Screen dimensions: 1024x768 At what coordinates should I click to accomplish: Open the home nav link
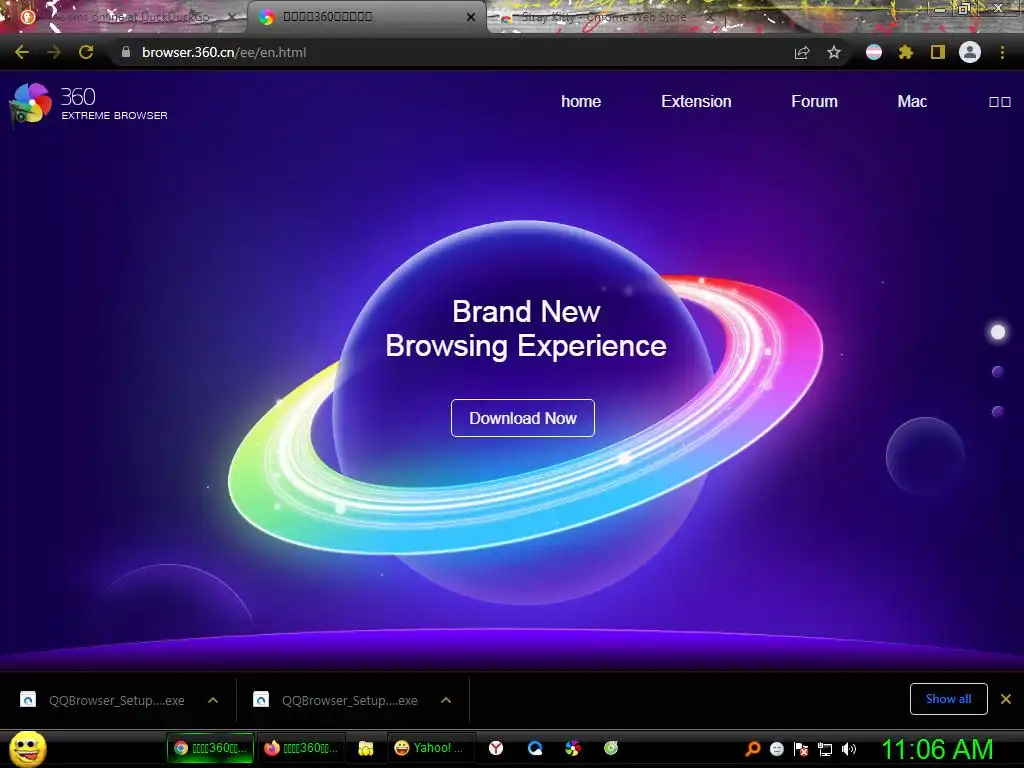(581, 101)
